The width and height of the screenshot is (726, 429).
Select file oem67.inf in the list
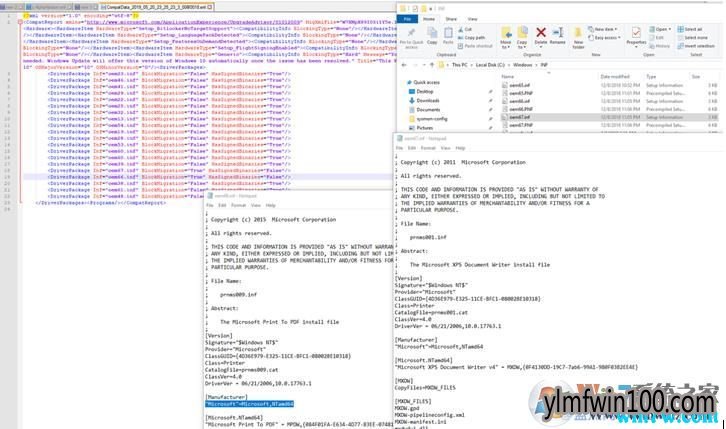point(610,117)
